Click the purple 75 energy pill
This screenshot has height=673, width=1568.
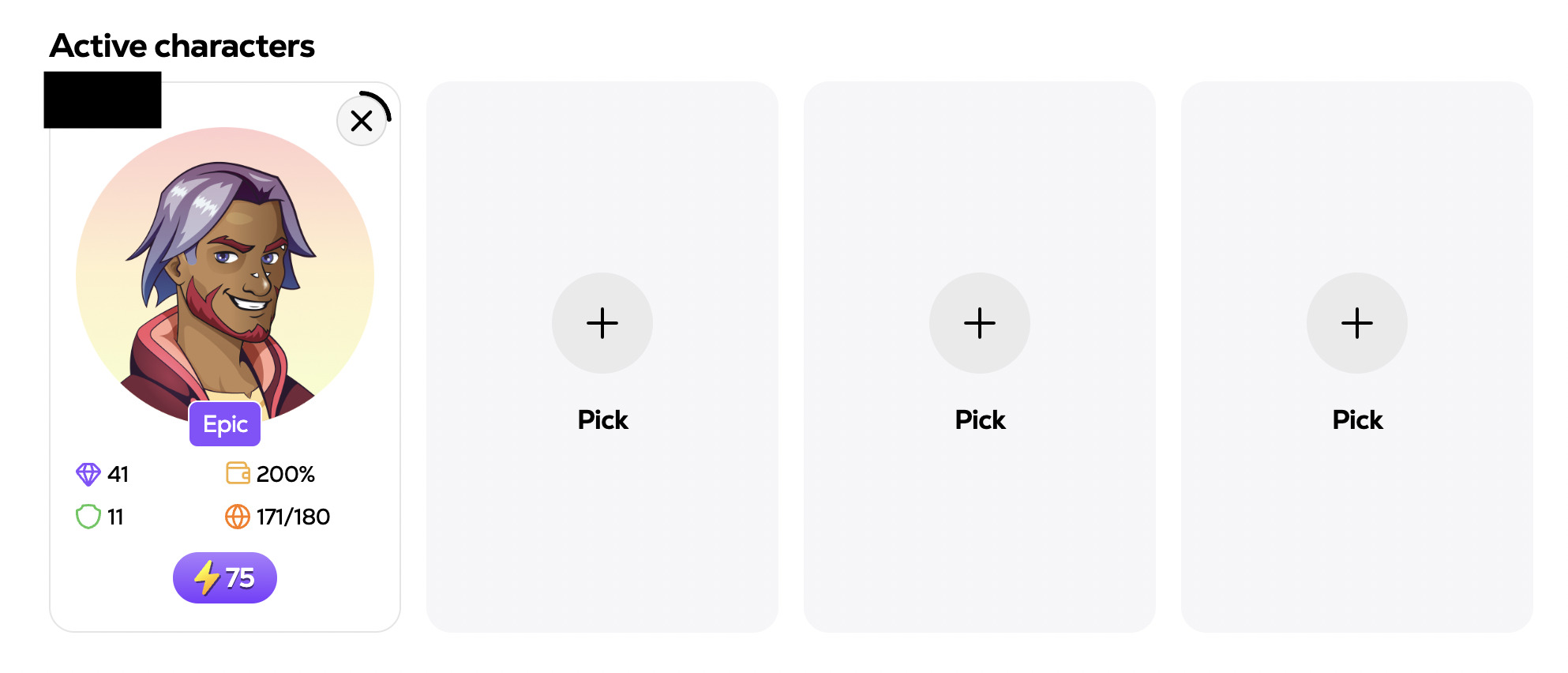(225, 577)
